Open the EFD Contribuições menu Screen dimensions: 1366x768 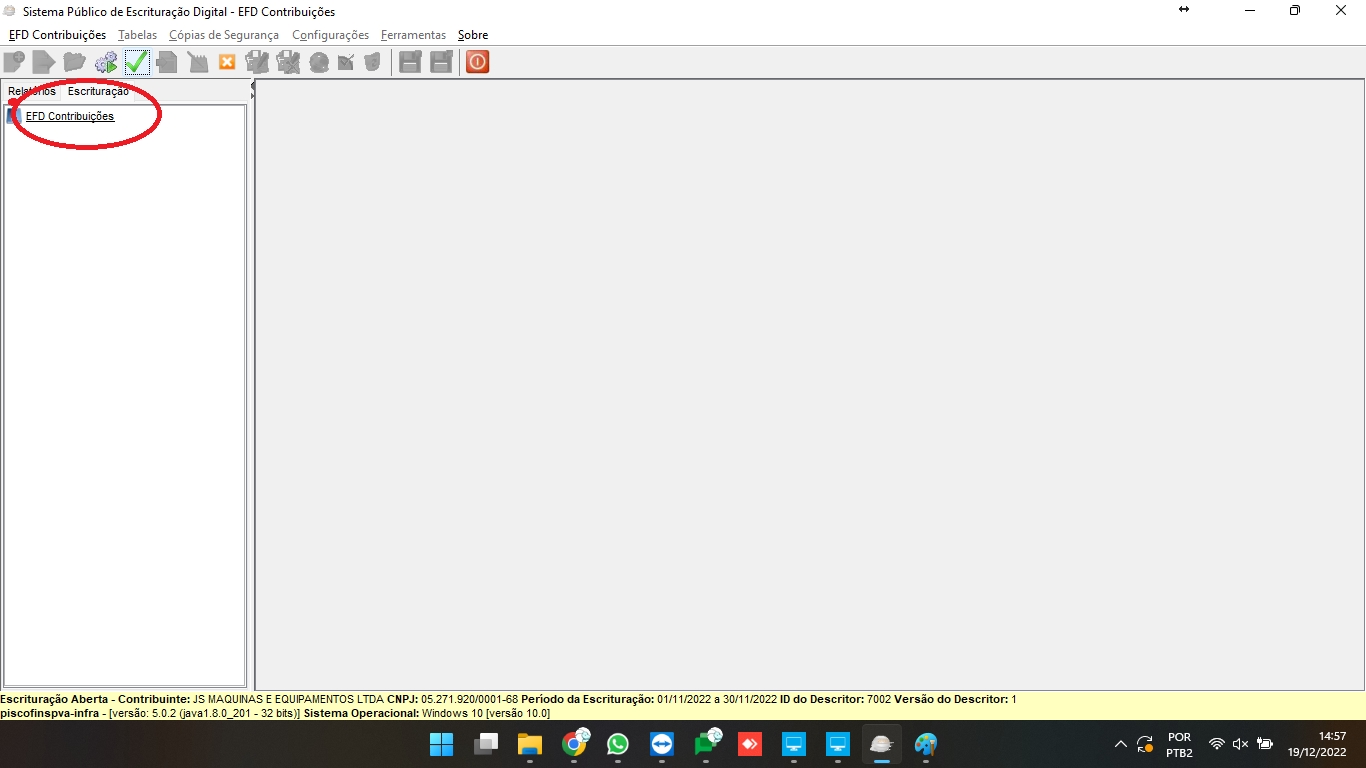click(x=57, y=35)
